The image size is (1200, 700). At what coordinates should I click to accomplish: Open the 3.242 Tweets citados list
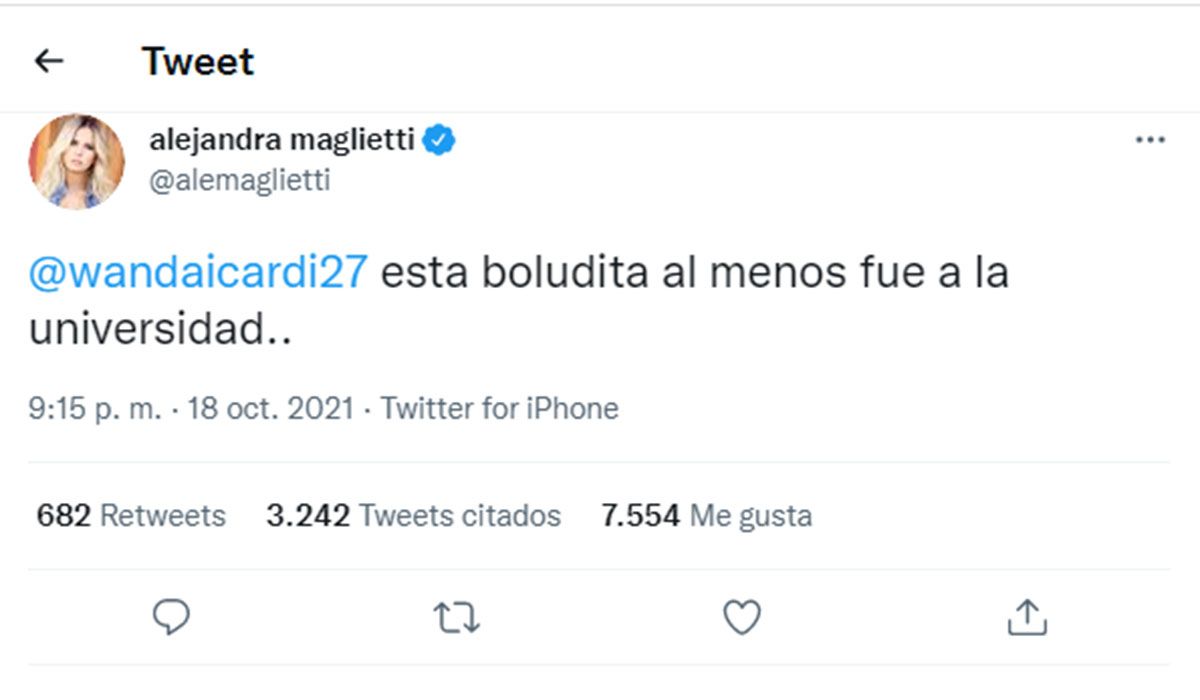click(413, 516)
